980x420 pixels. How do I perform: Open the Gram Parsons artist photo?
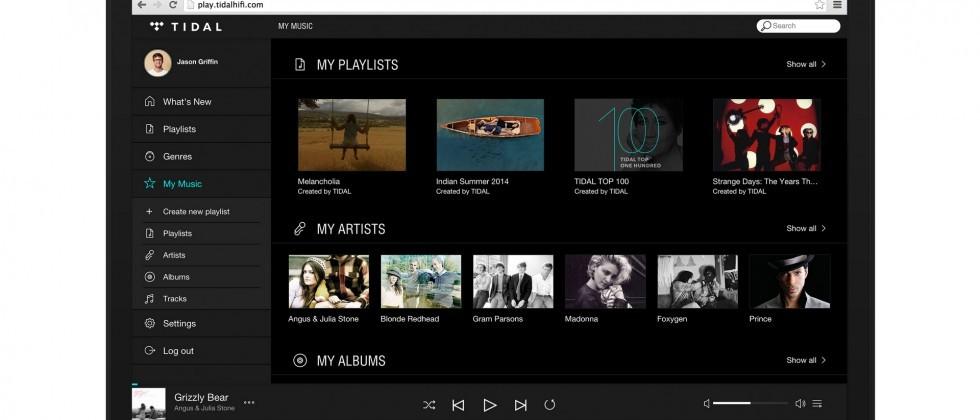[x=513, y=281]
